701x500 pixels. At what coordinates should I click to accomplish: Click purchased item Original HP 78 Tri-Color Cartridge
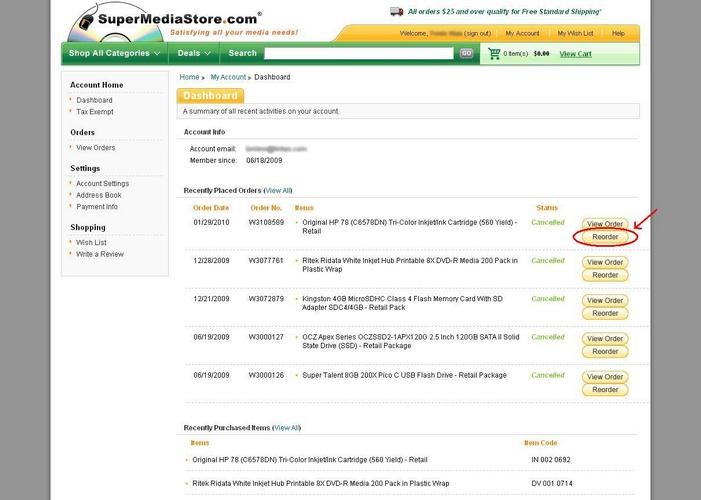click(310, 460)
